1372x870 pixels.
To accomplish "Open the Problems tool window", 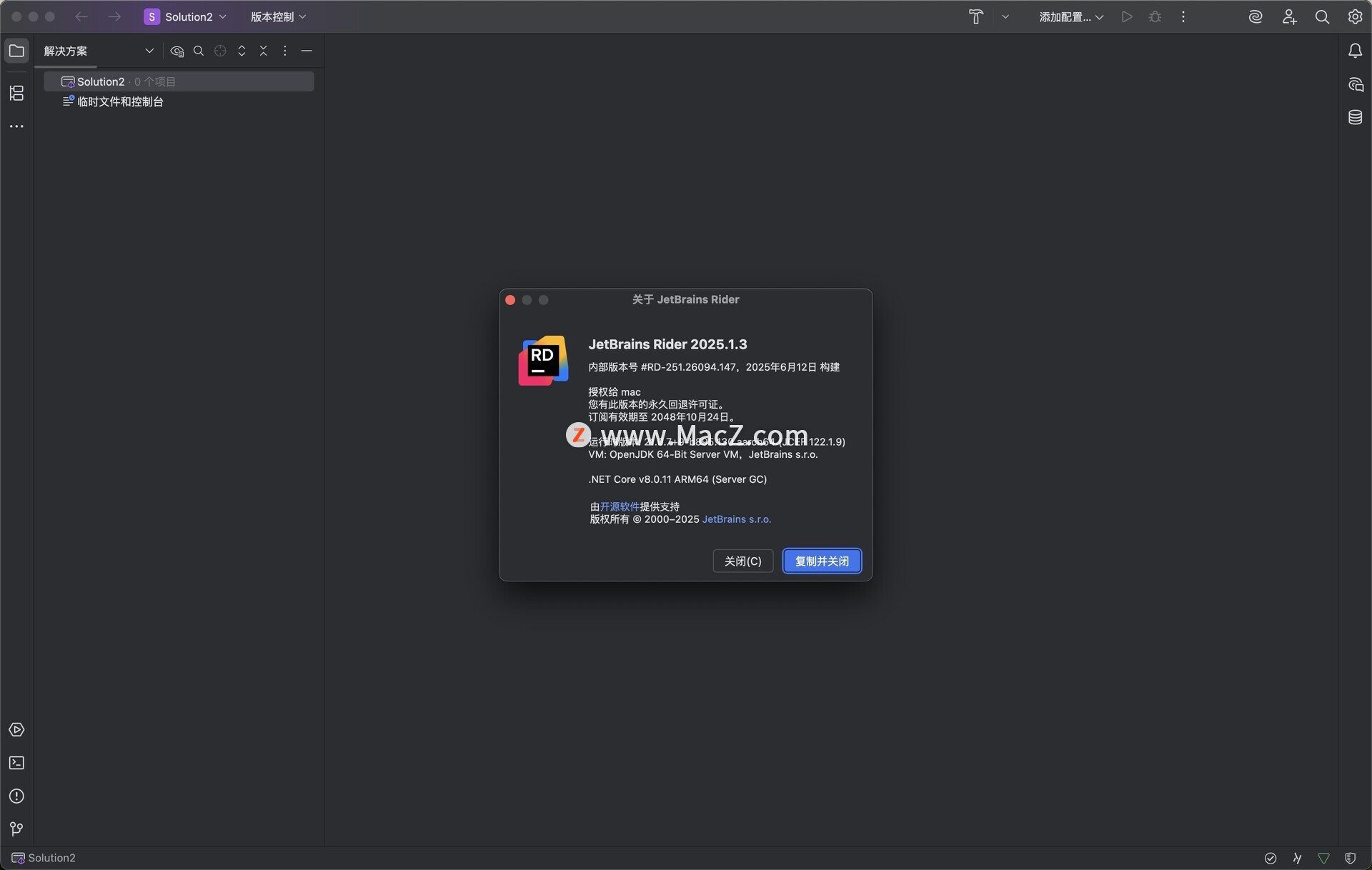I will [16, 796].
